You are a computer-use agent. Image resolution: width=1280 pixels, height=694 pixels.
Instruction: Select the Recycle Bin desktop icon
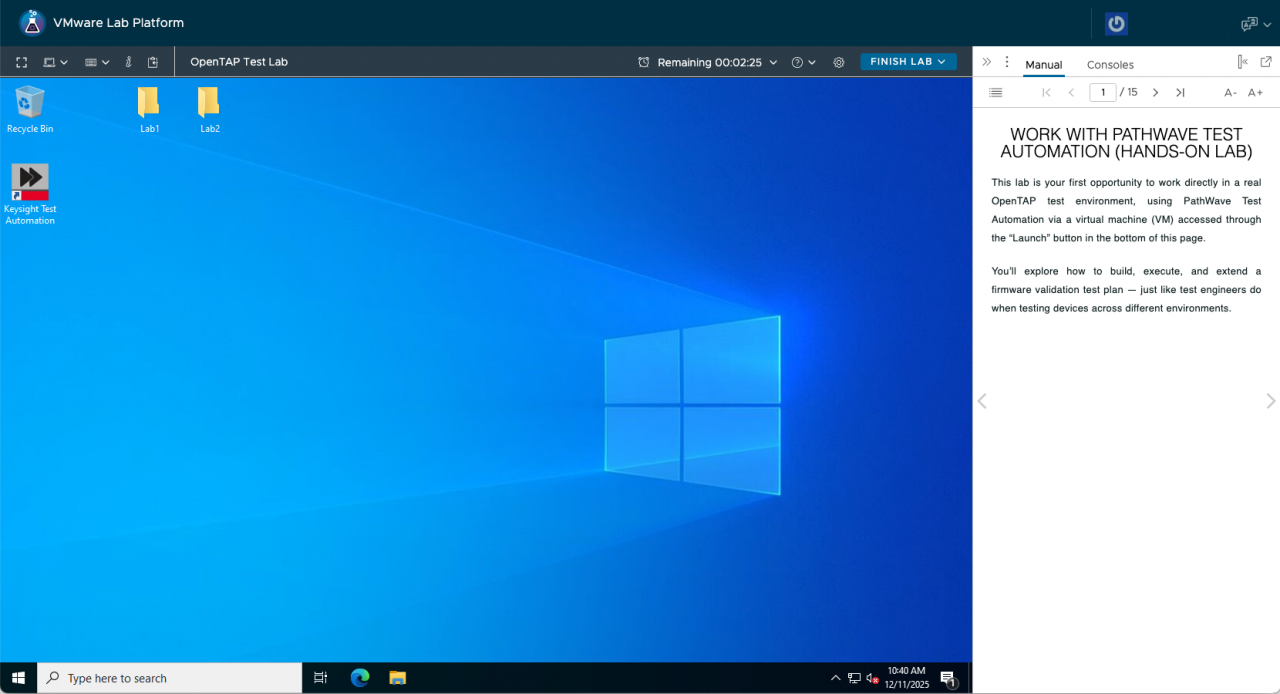click(30, 109)
